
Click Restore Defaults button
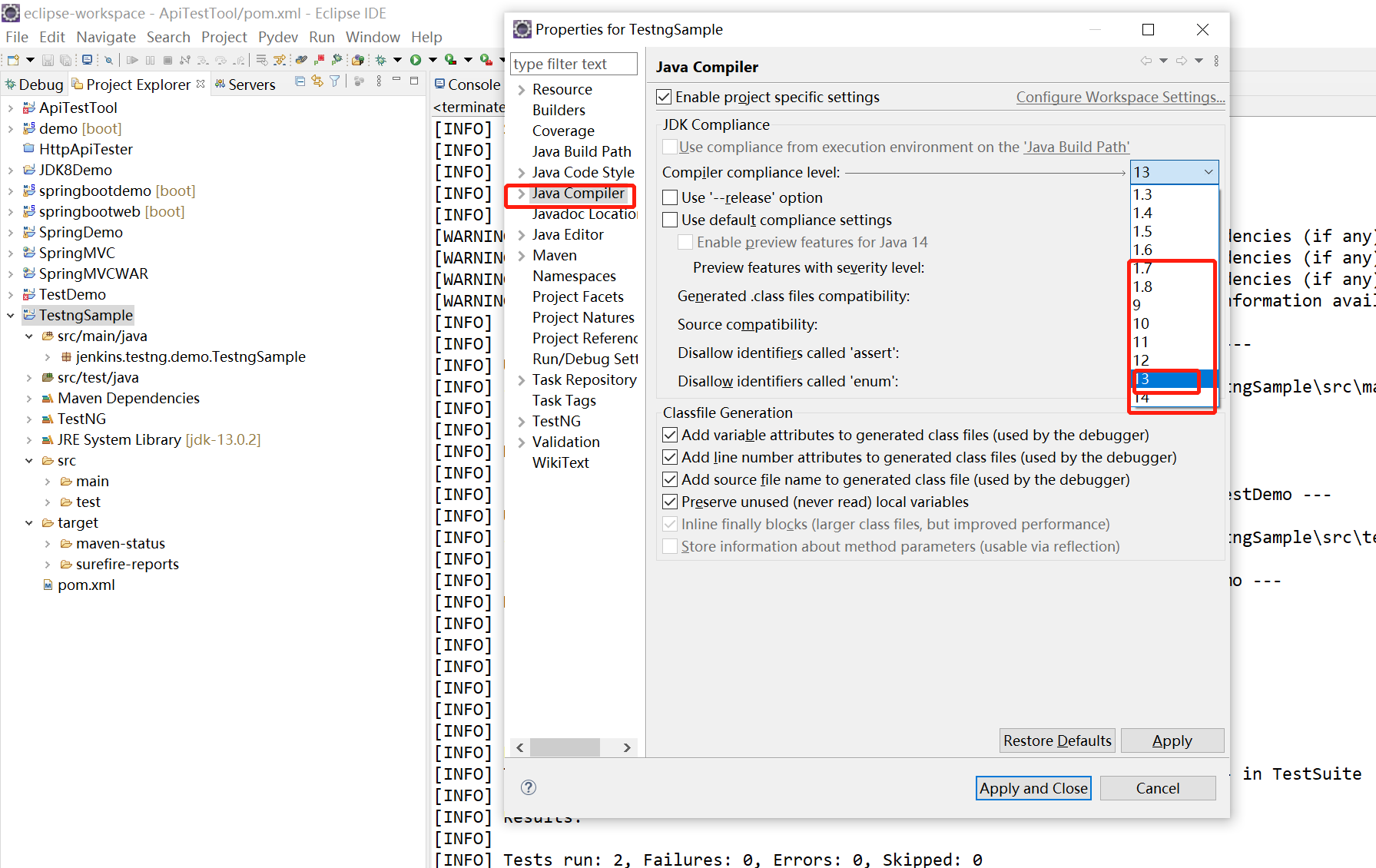1057,741
